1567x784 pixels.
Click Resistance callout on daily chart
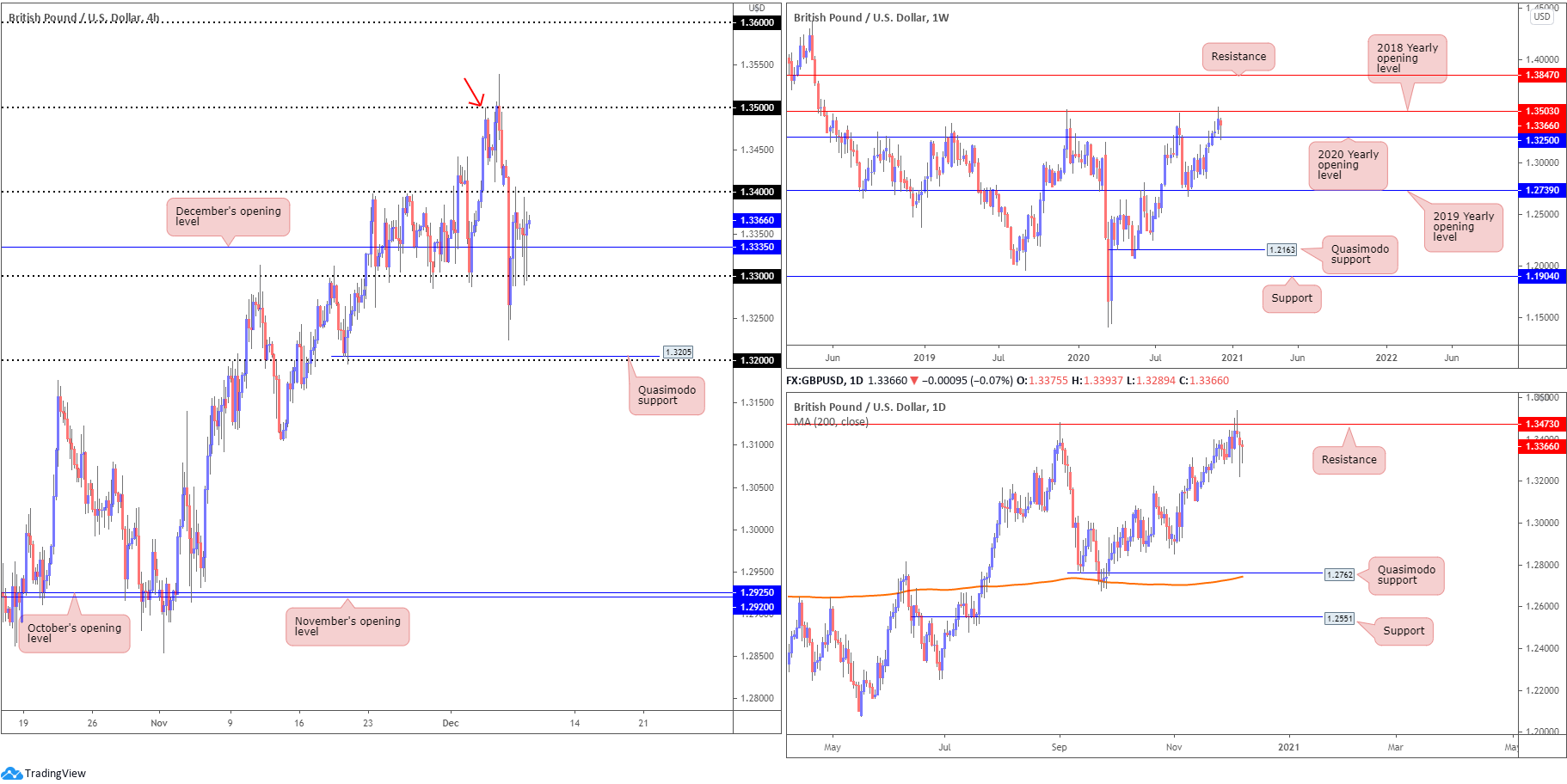[x=1349, y=460]
